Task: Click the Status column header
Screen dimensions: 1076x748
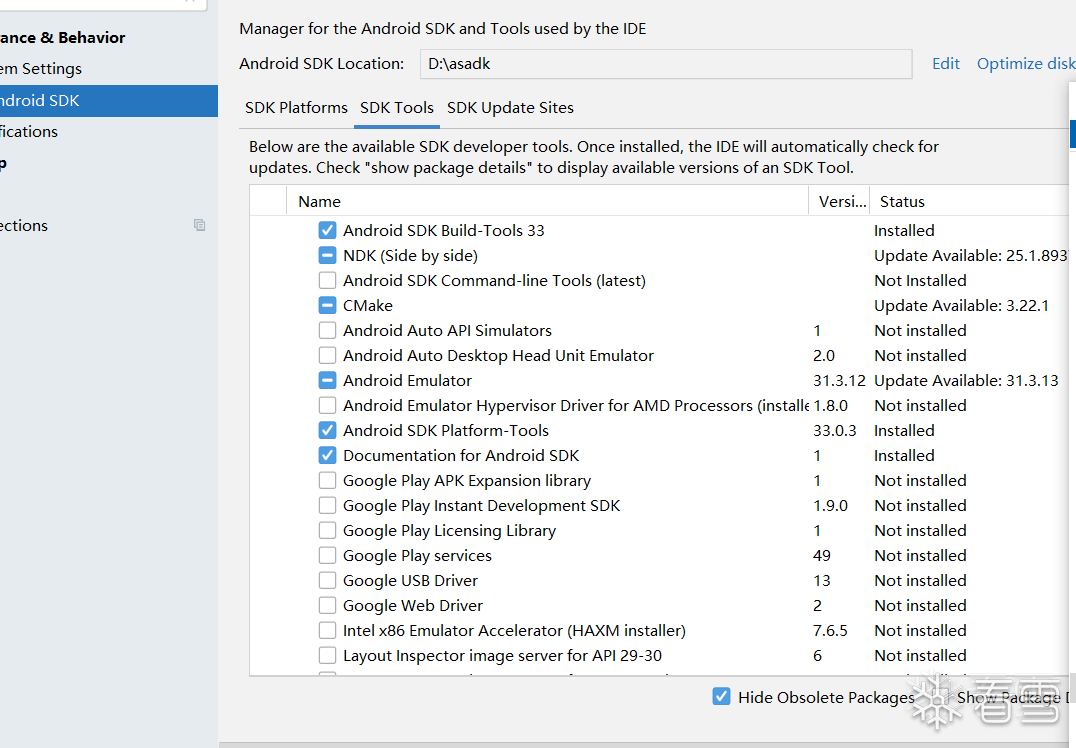Action: [969, 201]
